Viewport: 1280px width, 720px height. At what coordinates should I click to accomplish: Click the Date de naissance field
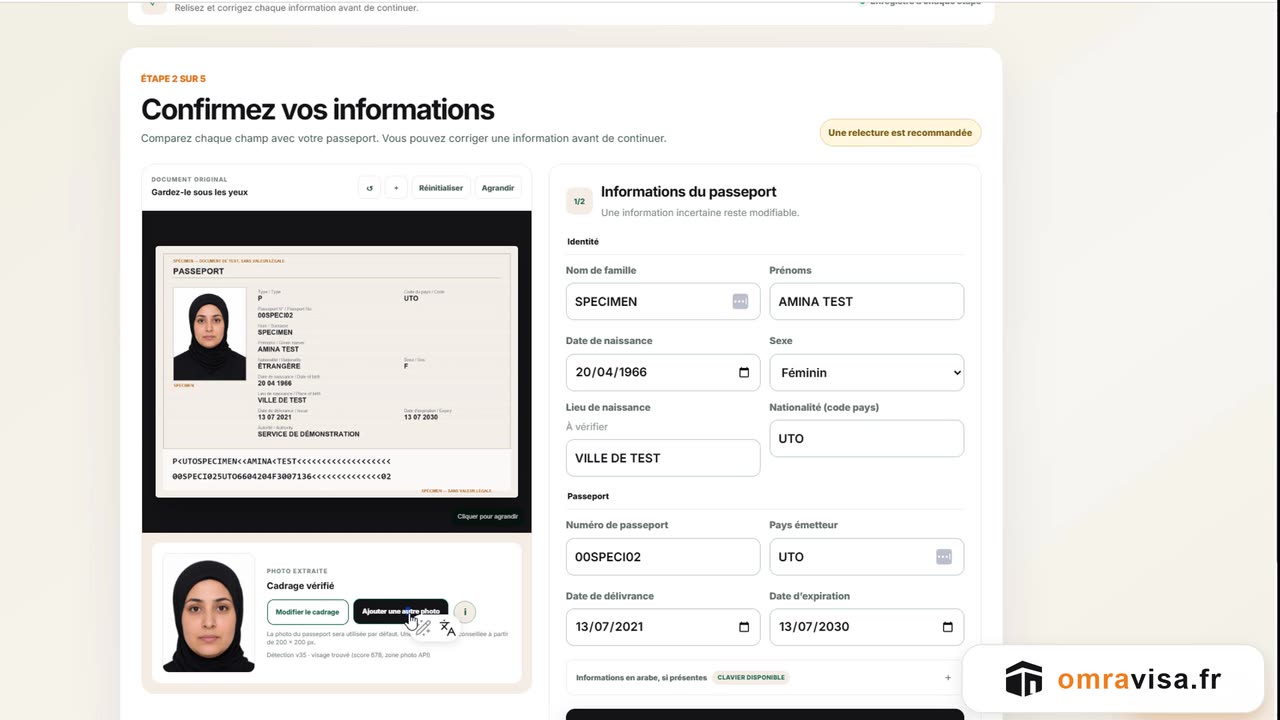(x=663, y=372)
